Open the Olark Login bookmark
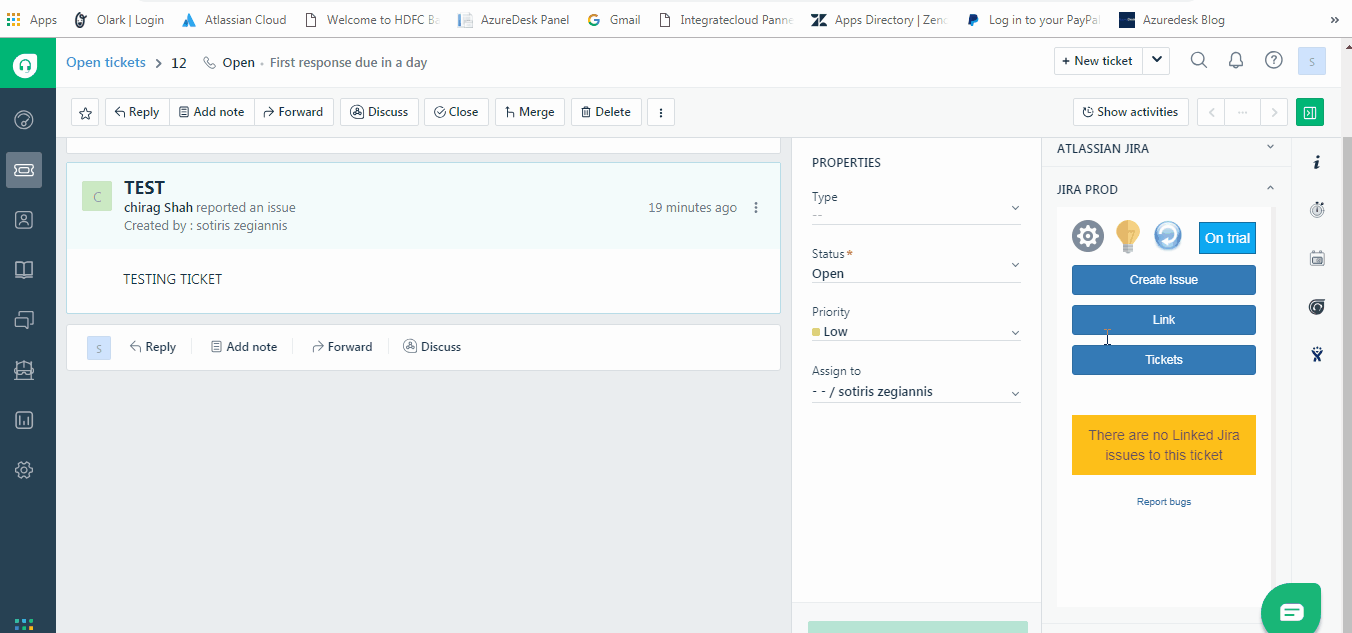1352x633 pixels. point(119,19)
